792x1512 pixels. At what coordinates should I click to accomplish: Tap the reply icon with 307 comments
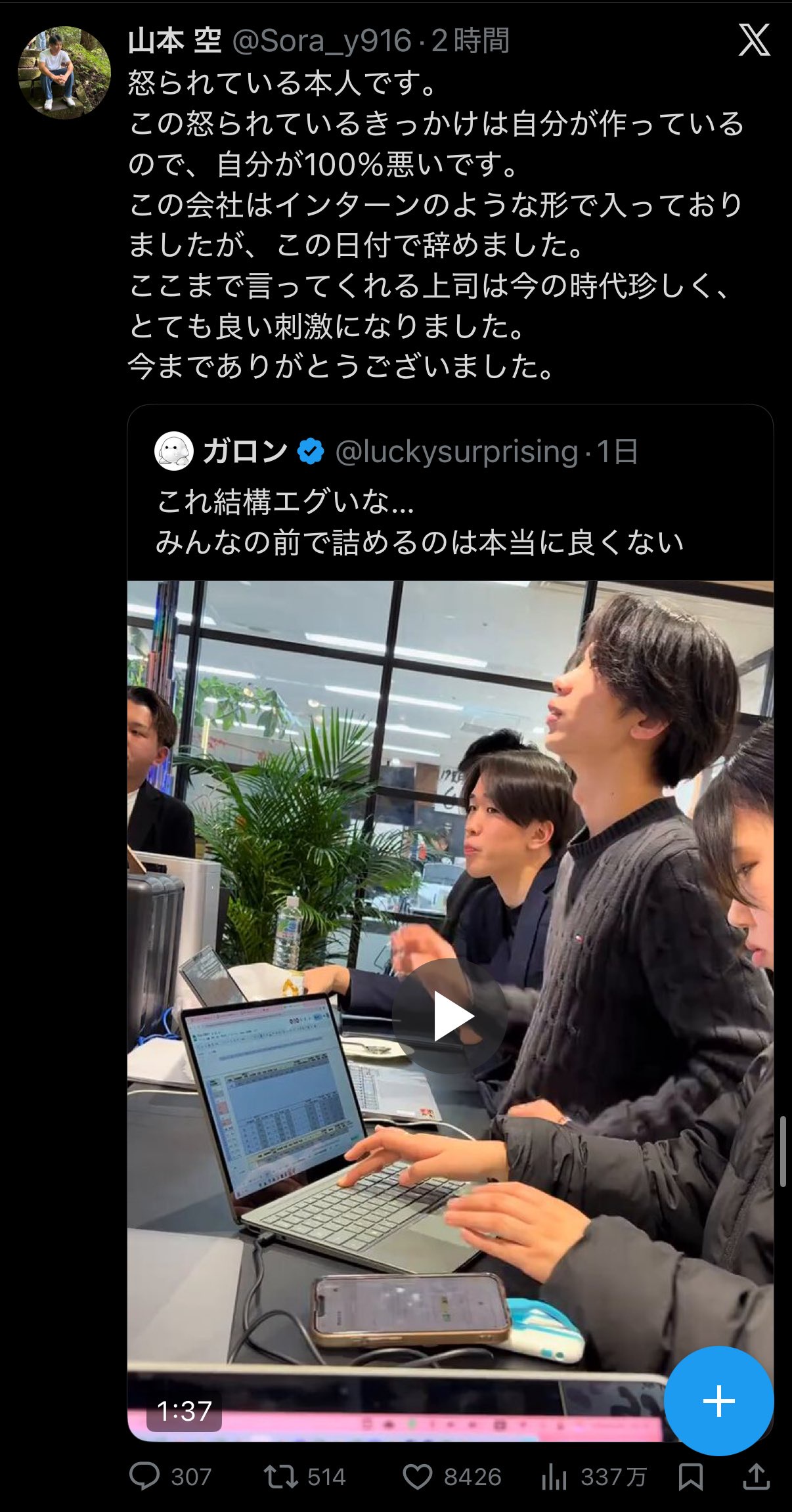tap(144, 1477)
